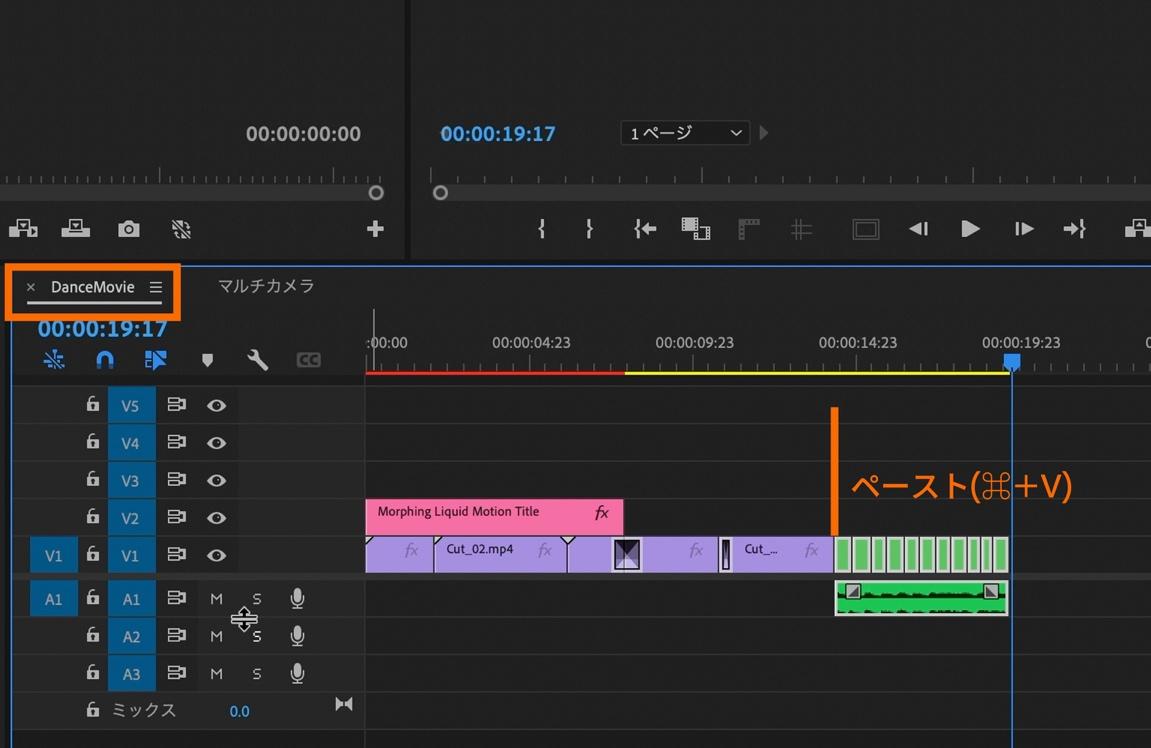Toggle Snap magnet in timeline
This screenshot has width=1151, height=748.
click(x=105, y=360)
